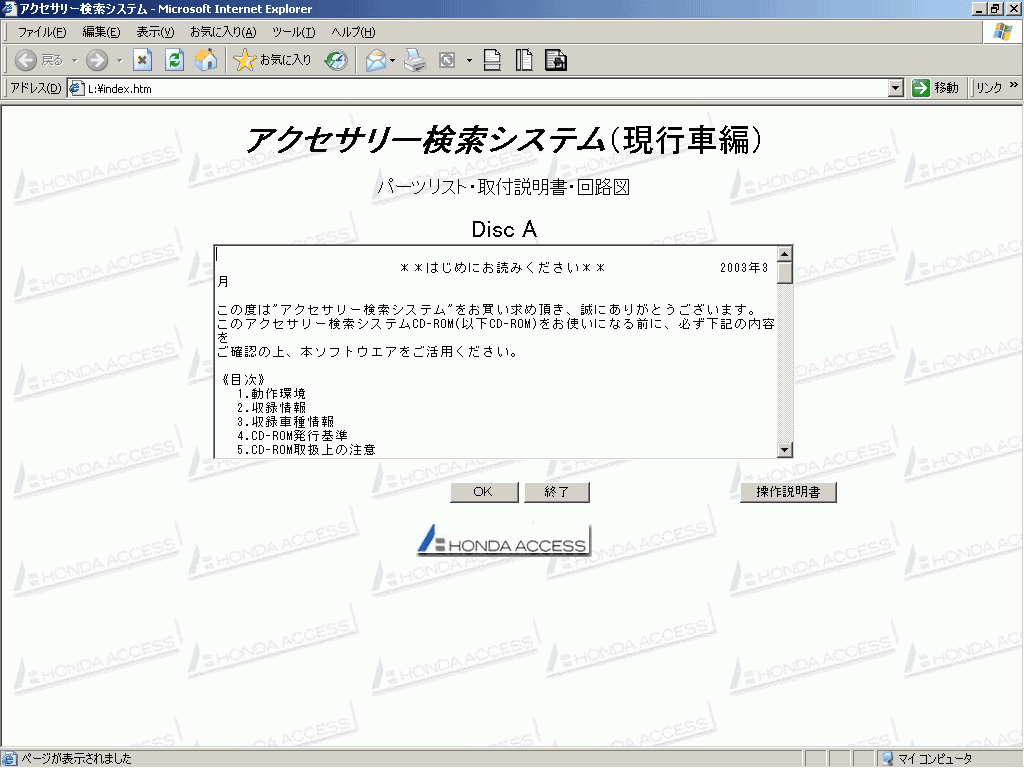Open the Mail envelope icon
This screenshot has height=768, width=1024.
[376, 60]
